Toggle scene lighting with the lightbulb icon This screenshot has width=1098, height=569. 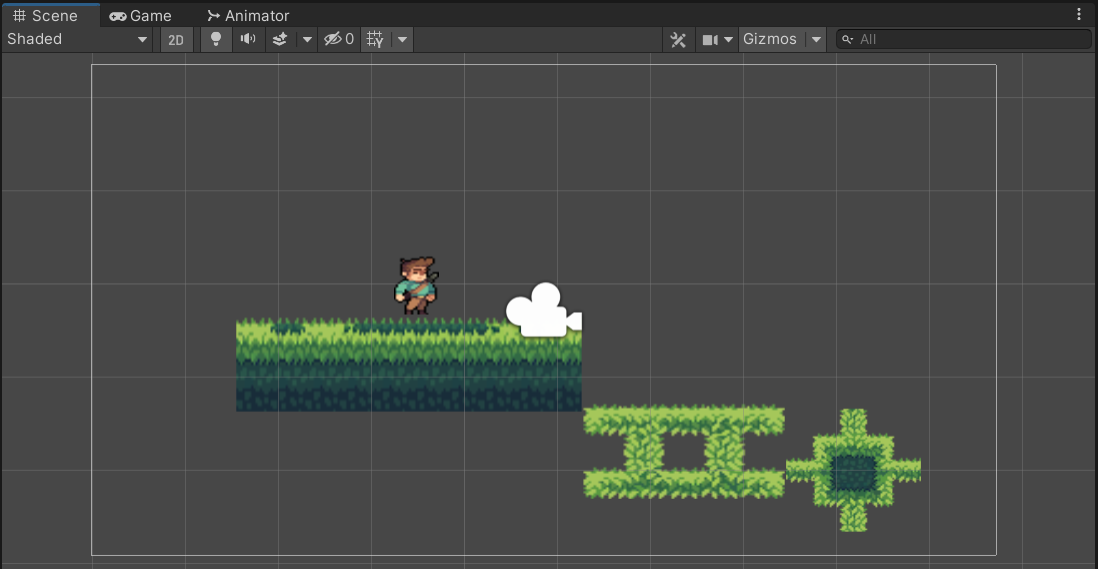point(216,39)
